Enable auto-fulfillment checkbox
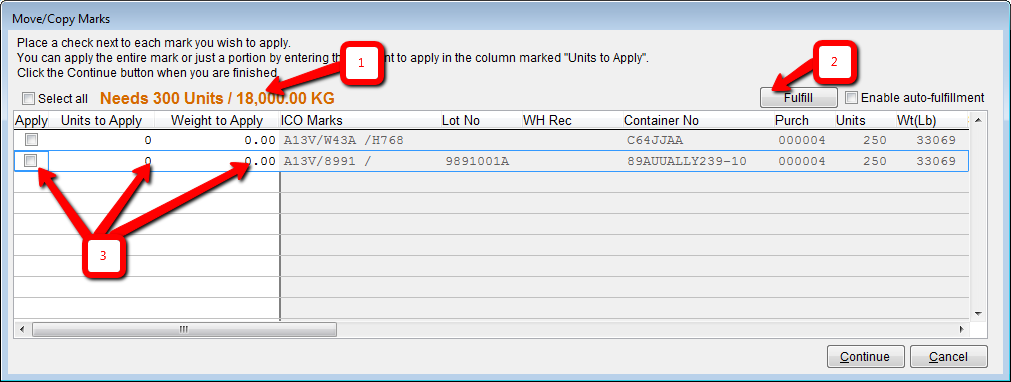 pyautogui.click(x=851, y=97)
